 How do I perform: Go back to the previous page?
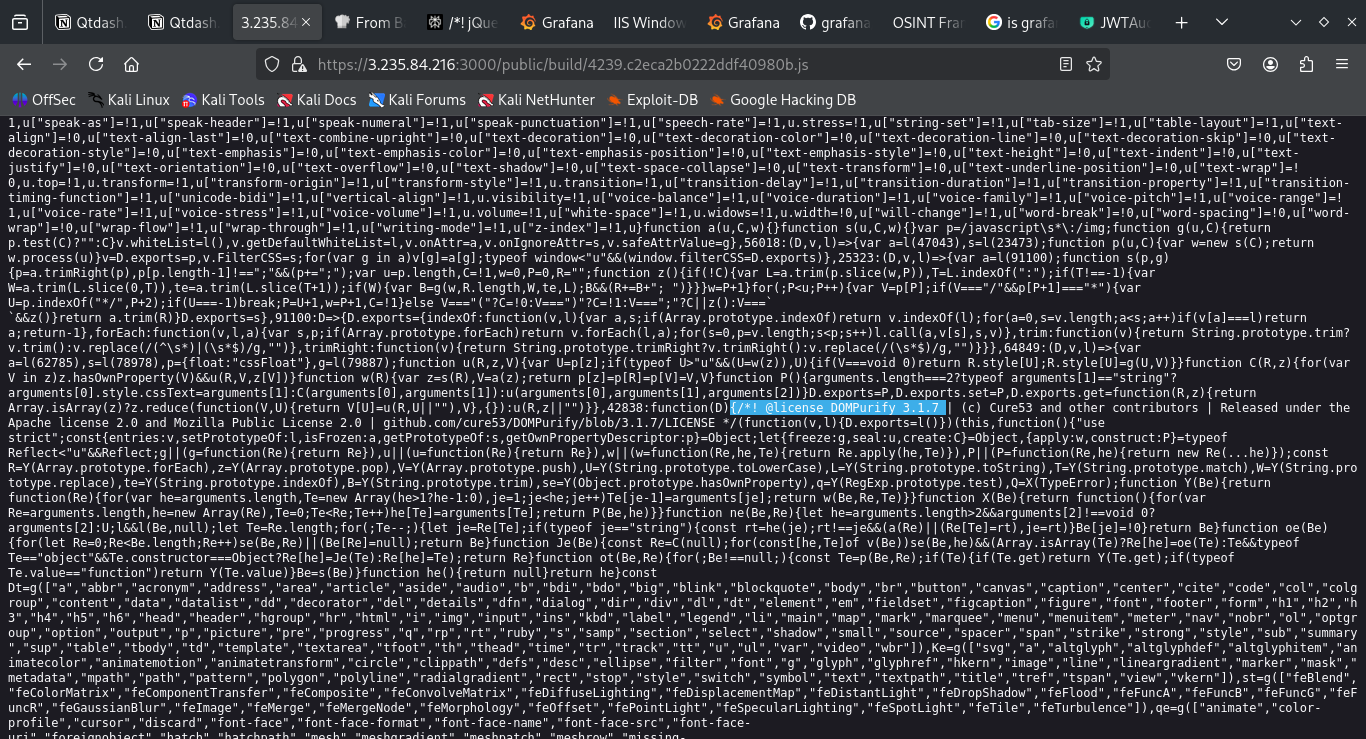click(x=24, y=64)
